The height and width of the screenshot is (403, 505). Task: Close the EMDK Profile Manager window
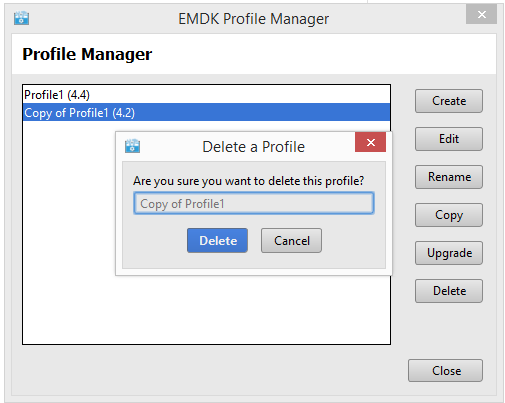tap(481, 14)
